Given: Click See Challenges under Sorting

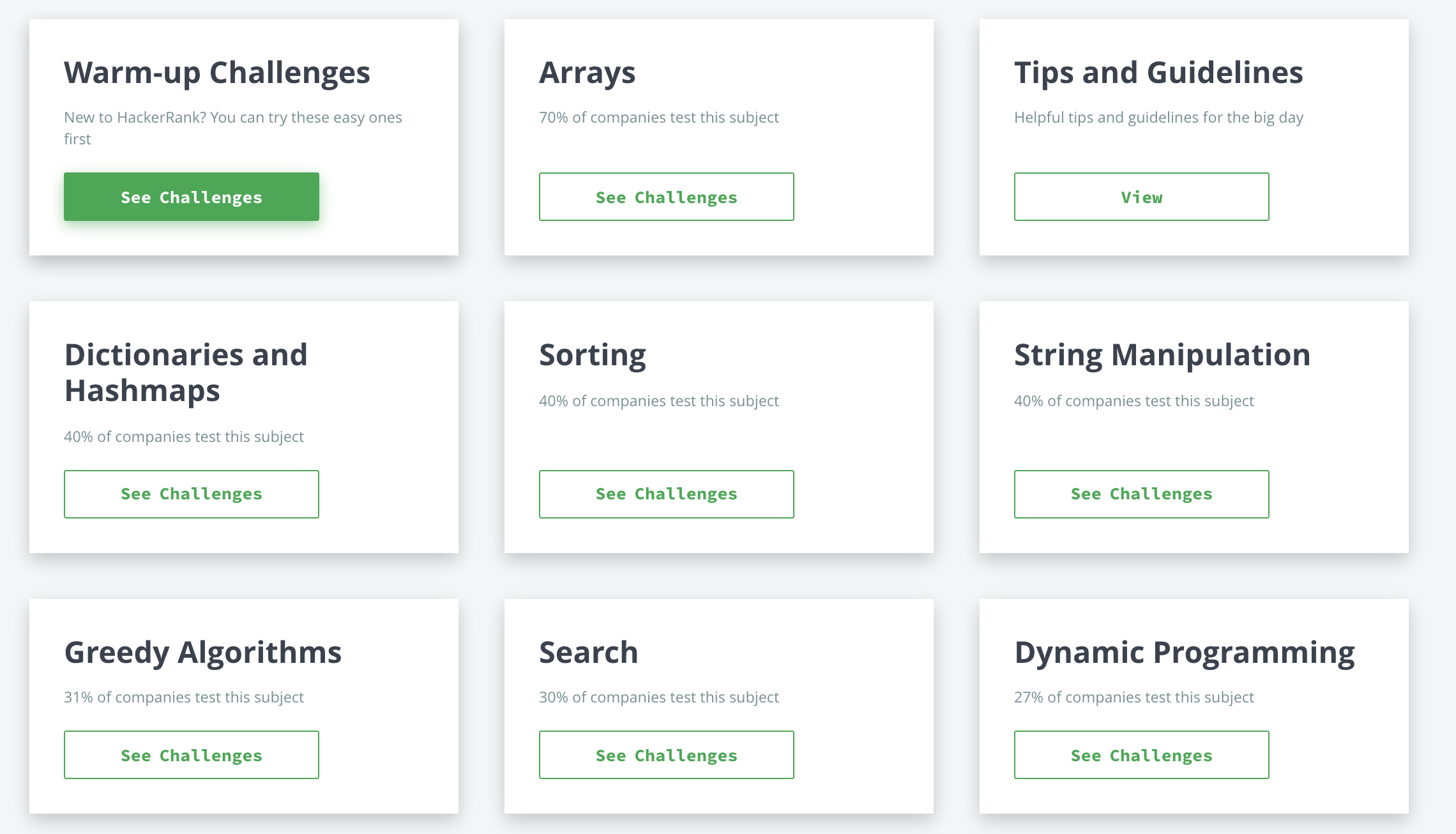Looking at the screenshot, I should pos(666,494).
